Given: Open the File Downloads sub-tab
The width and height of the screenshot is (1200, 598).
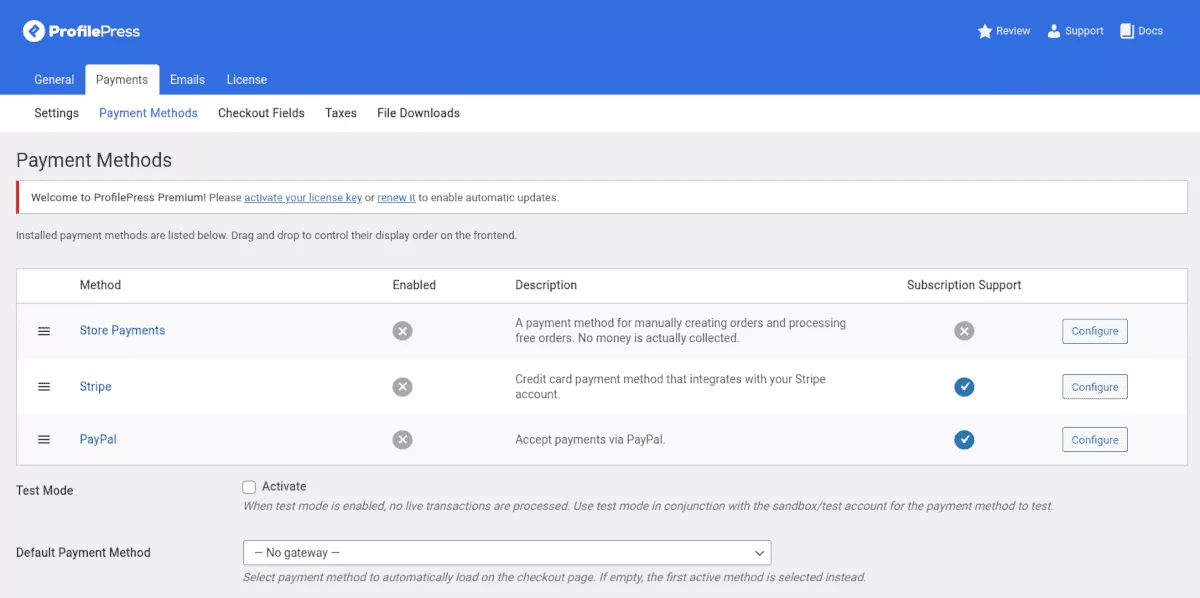Looking at the screenshot, I should (x=418, y=113).
